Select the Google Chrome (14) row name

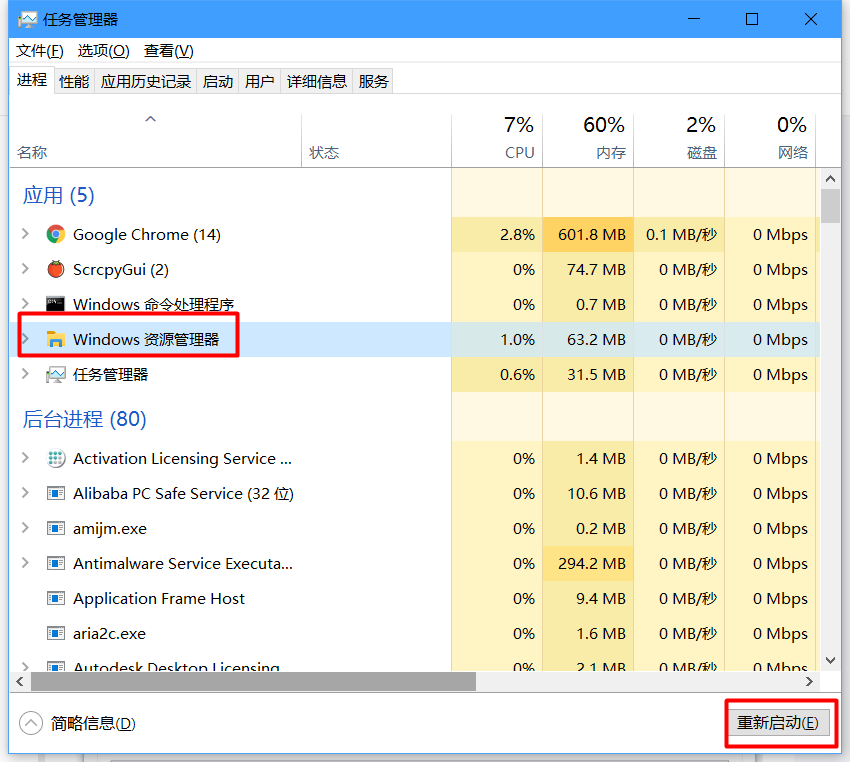tap(147, 235)
